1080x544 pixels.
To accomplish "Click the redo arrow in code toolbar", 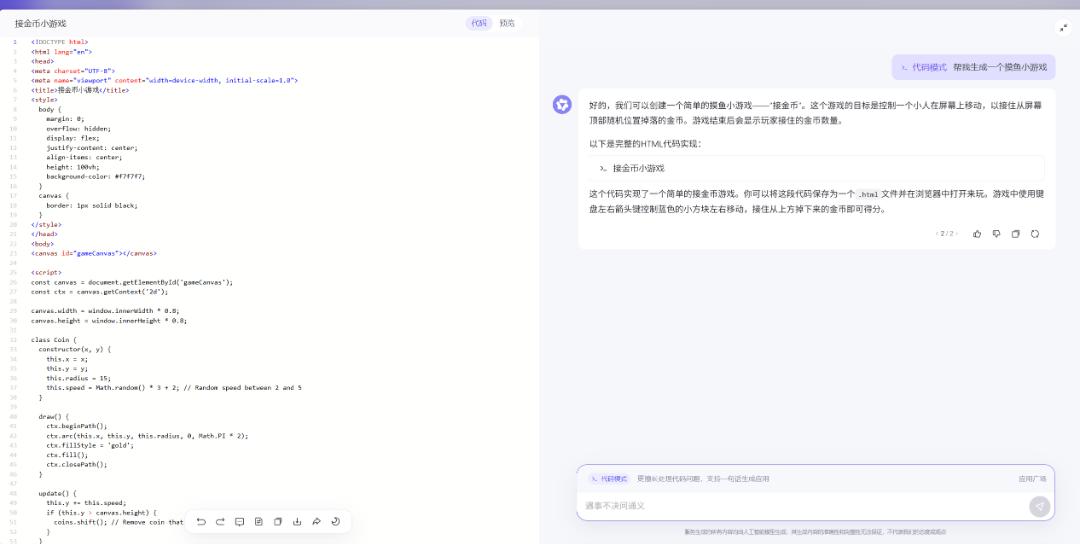I will [220, 521].
